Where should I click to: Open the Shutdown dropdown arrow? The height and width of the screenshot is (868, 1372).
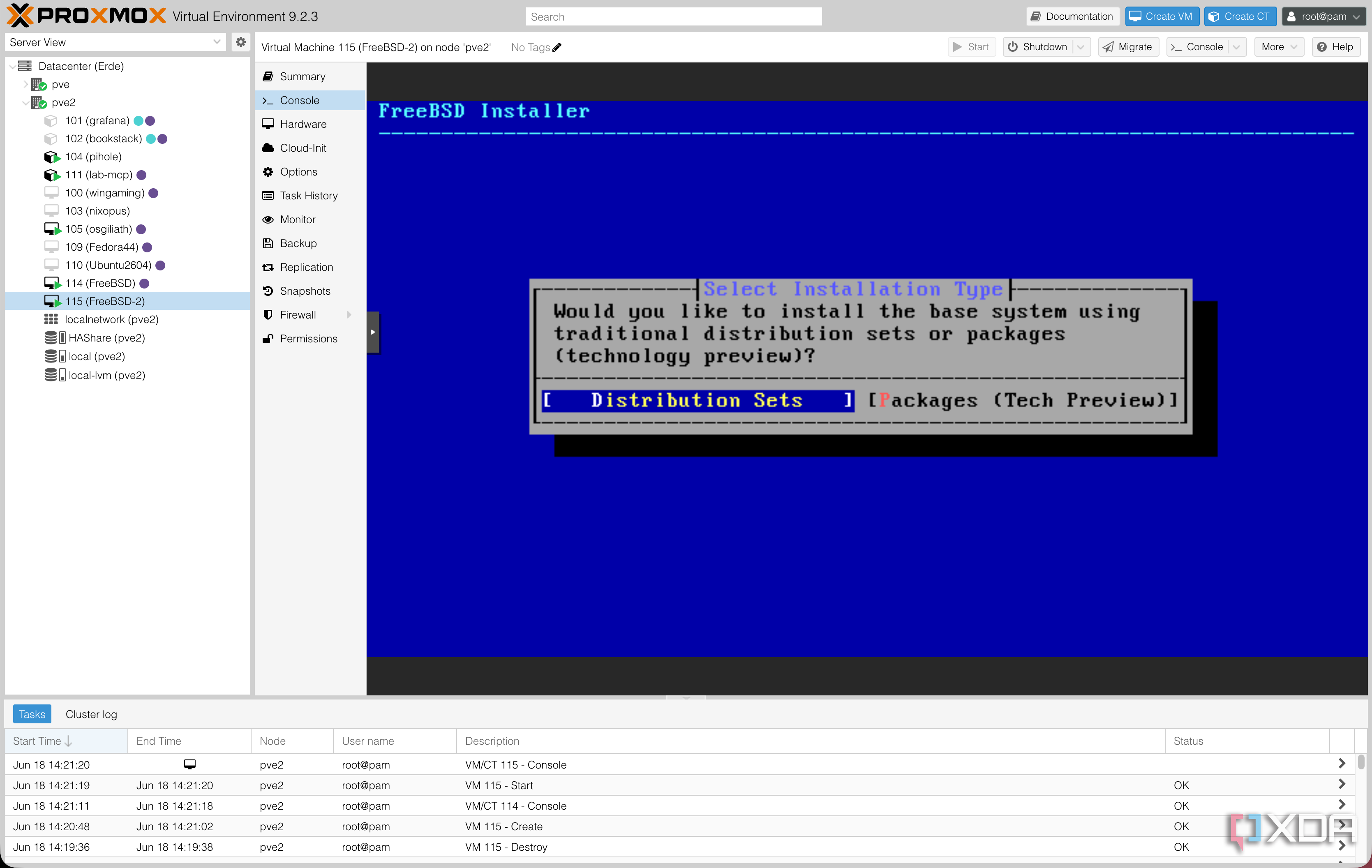tap(1081, 47)
